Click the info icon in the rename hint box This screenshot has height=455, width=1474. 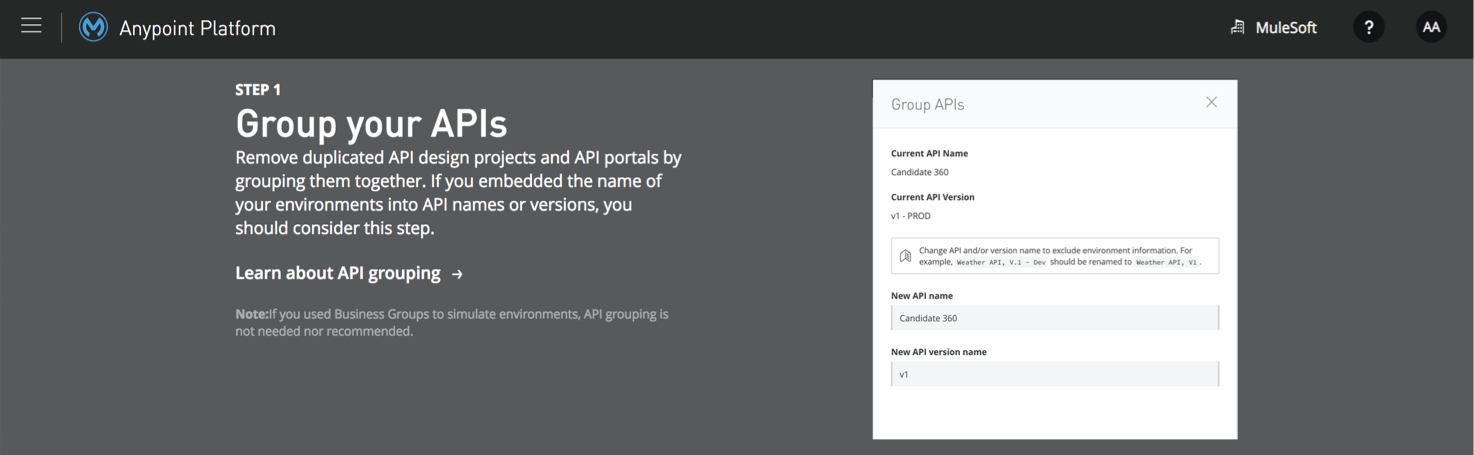pyautogui.click(x=905, y=256)
